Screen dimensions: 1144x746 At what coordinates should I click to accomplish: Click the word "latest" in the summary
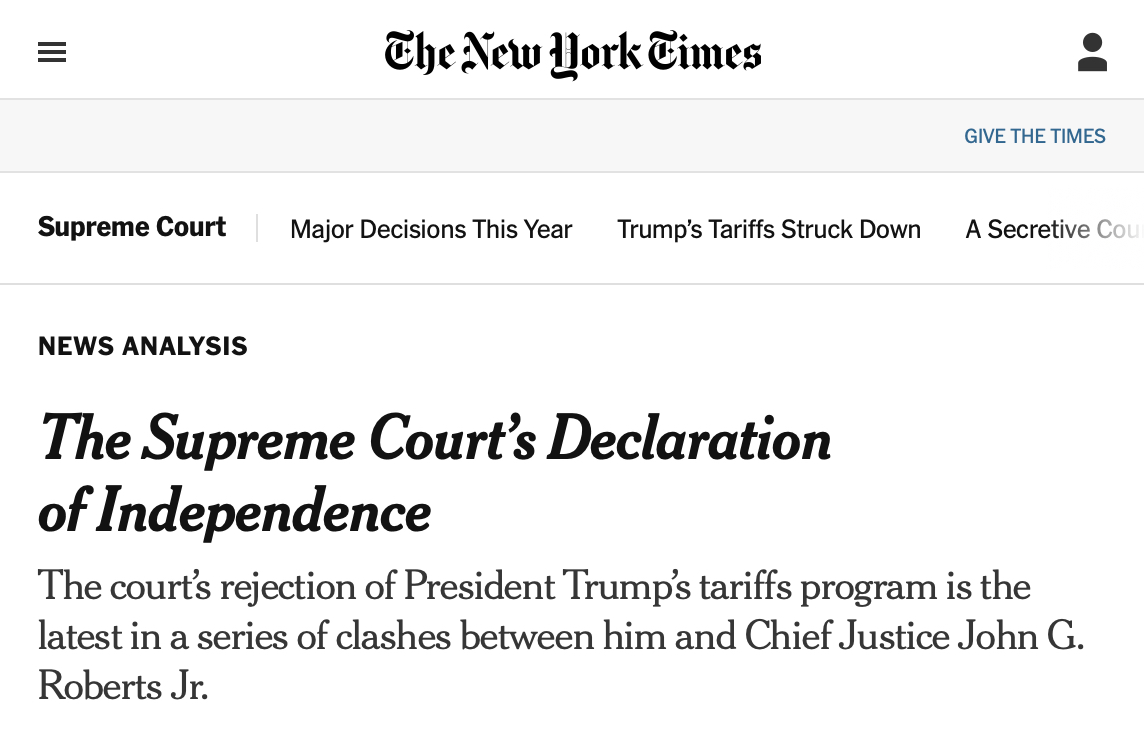click(77, 637)
